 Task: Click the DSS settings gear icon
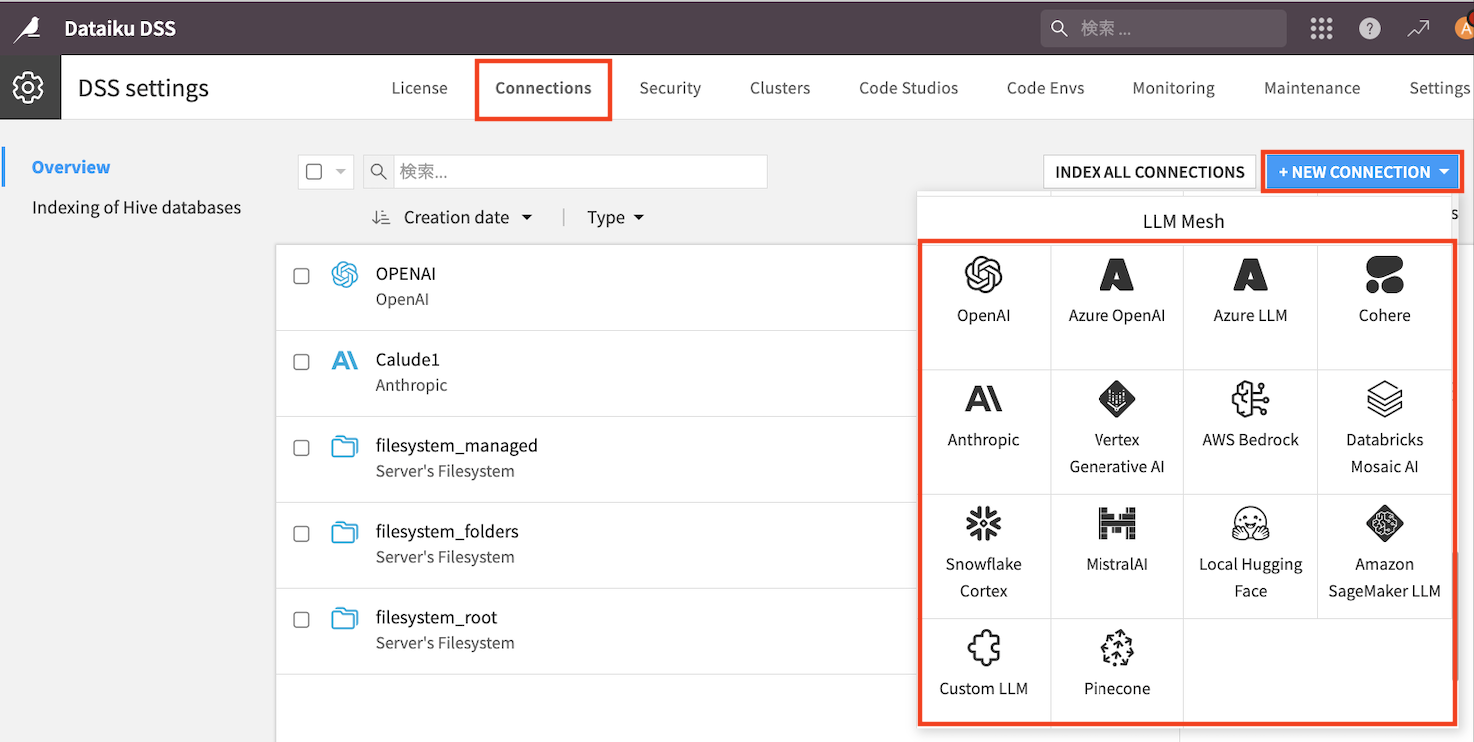pyautogui.click(x=28, y=88)
